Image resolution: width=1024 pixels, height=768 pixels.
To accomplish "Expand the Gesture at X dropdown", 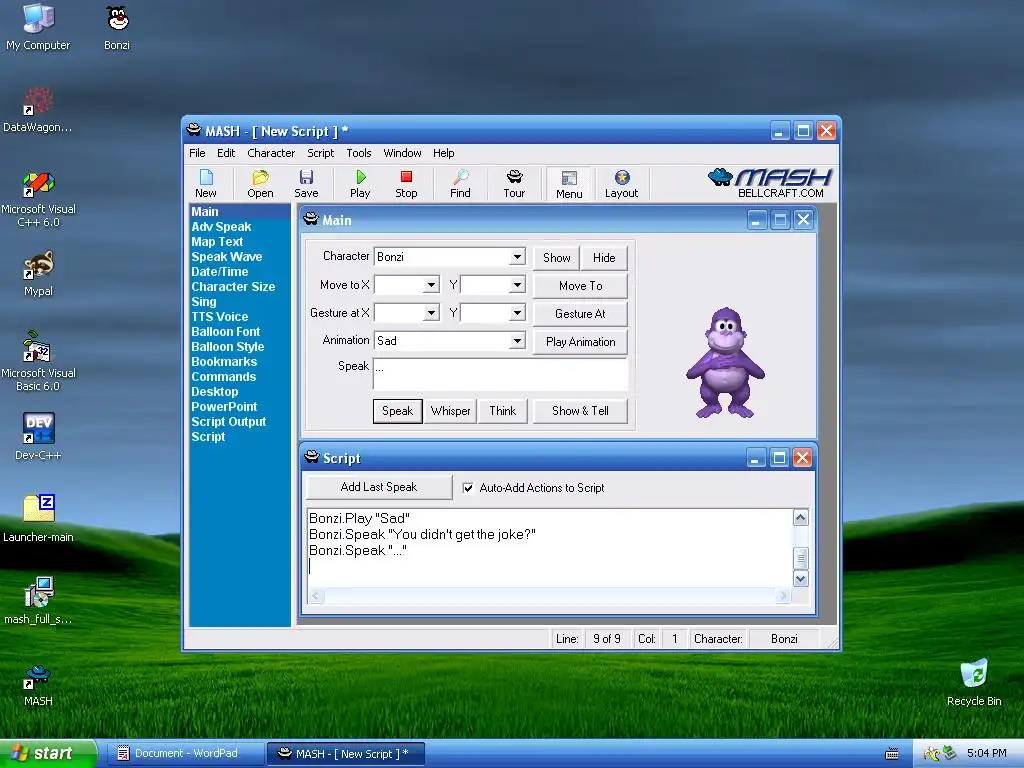I will tap(430, 313).
